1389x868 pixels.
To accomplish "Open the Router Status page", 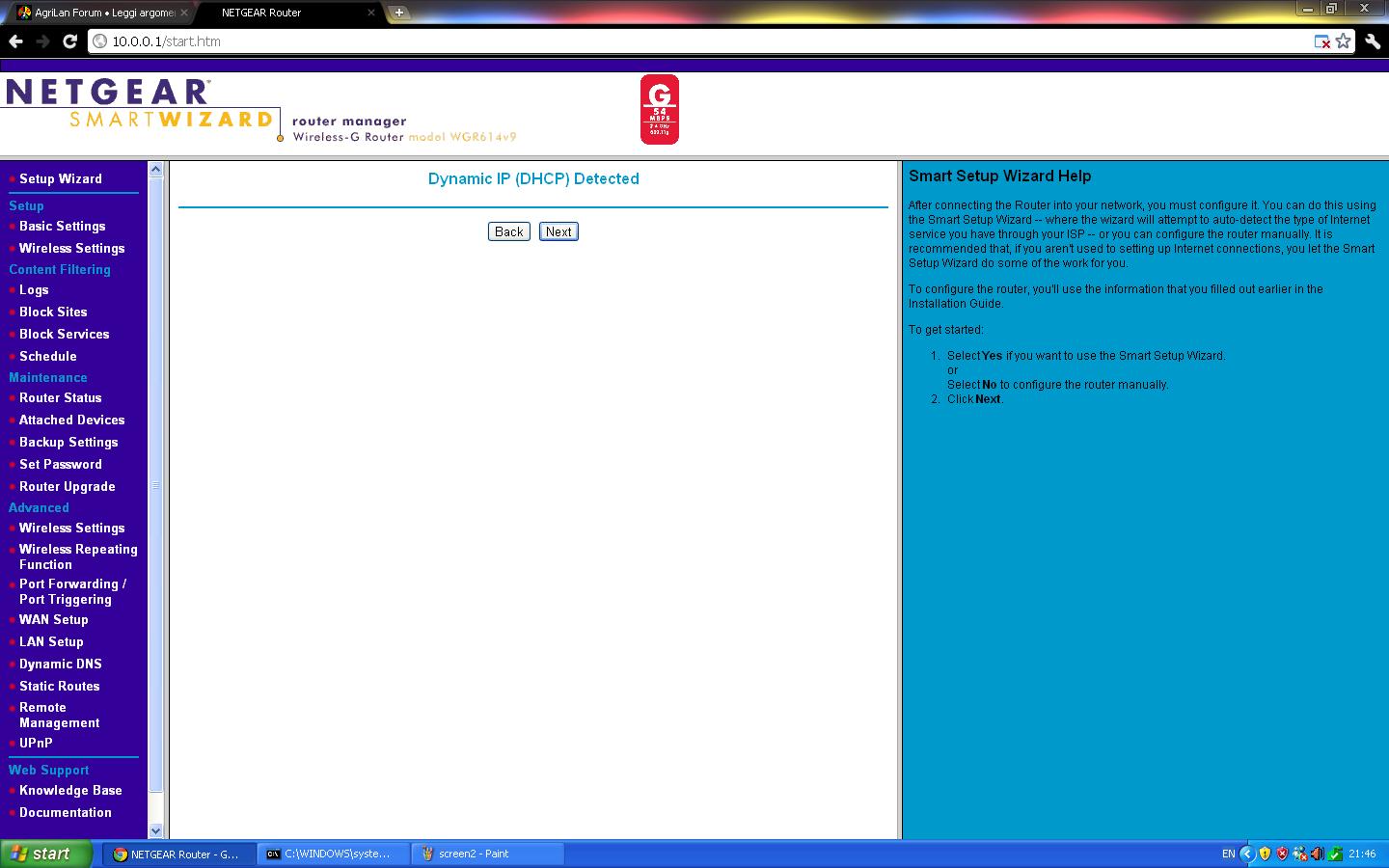I will (x=60, y=397).
